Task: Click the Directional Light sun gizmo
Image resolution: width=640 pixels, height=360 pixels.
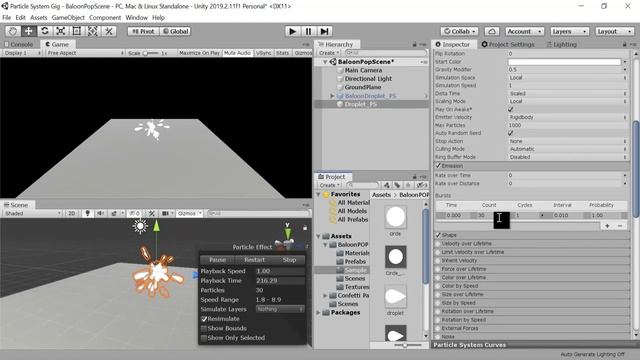Action: pos(140,226)
